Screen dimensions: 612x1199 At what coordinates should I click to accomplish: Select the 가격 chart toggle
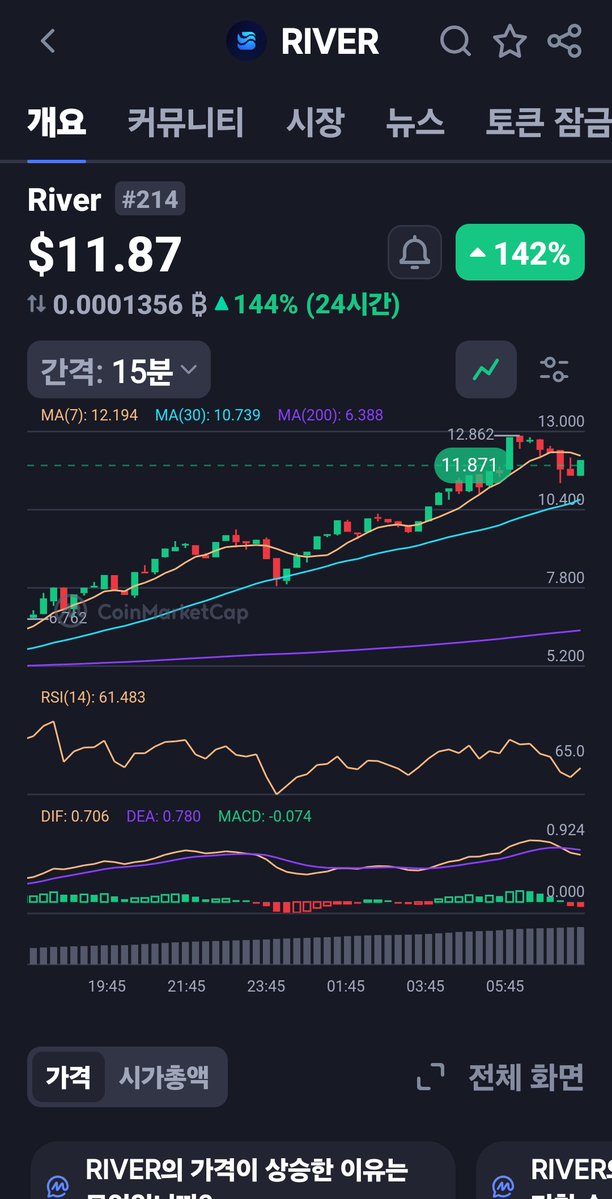click(68, 1077)
